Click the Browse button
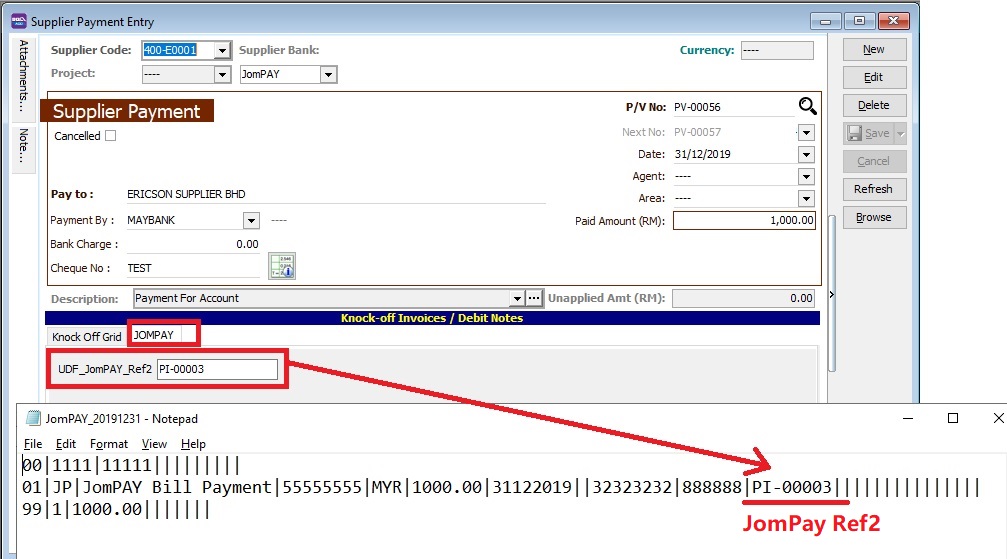The image size is (1007, 559). click(x=873, y=217)
